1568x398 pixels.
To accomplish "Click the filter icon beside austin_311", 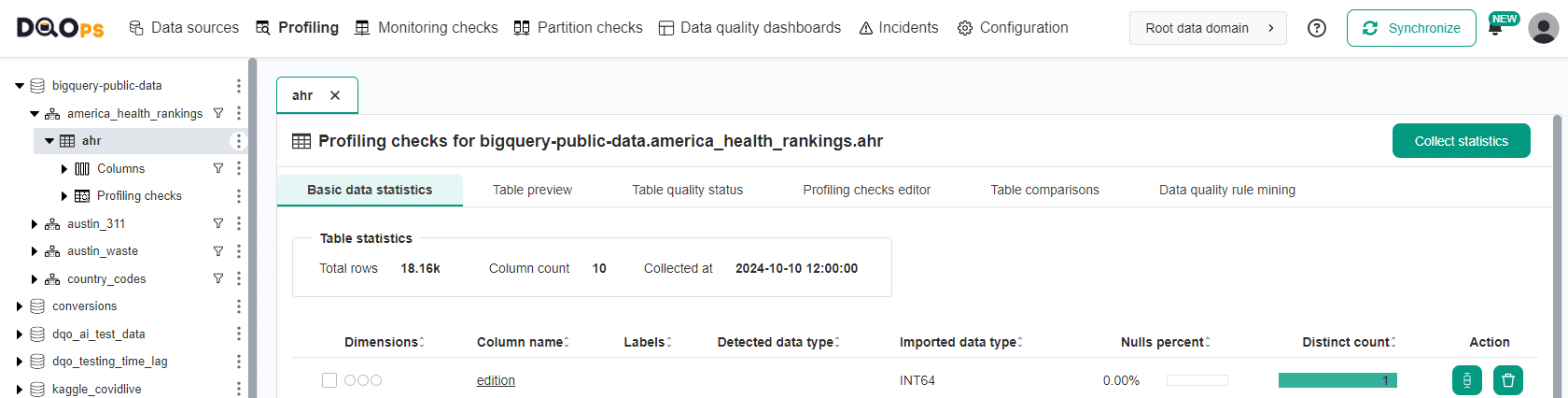I will point(218,223).
